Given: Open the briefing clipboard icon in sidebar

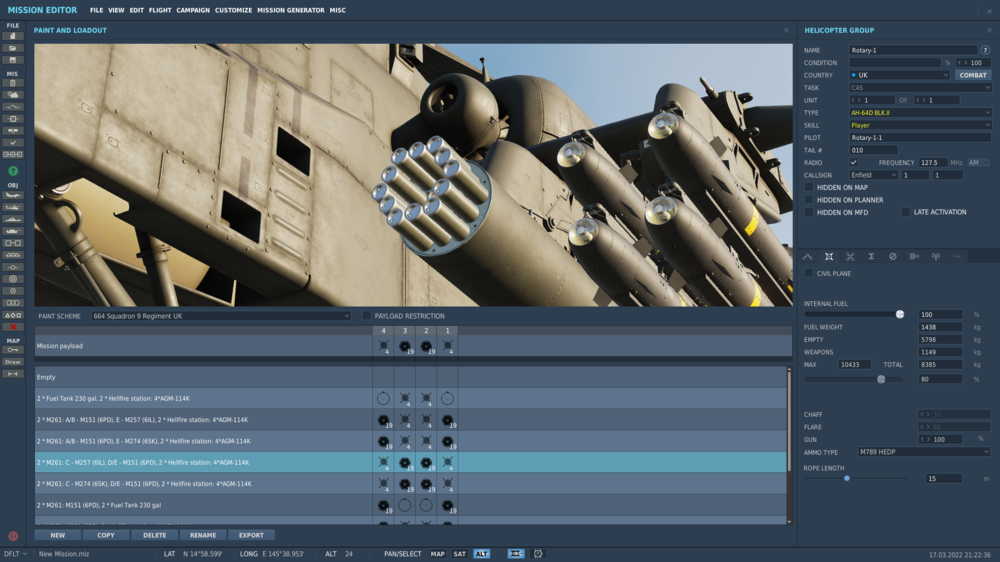Looking at the screenshot, I should (13, 83).
